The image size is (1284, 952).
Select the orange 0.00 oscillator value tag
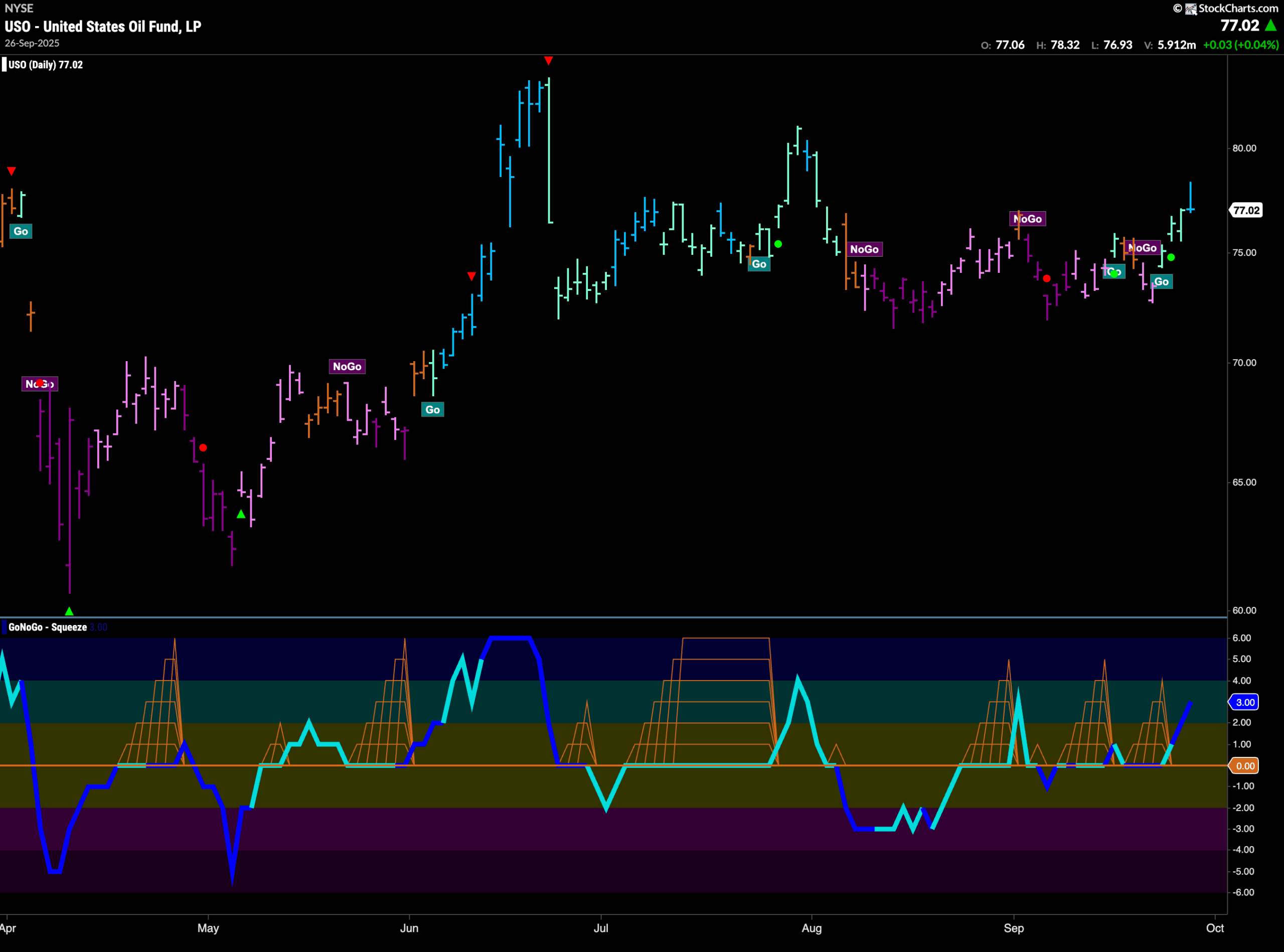tap(1244, 766)
